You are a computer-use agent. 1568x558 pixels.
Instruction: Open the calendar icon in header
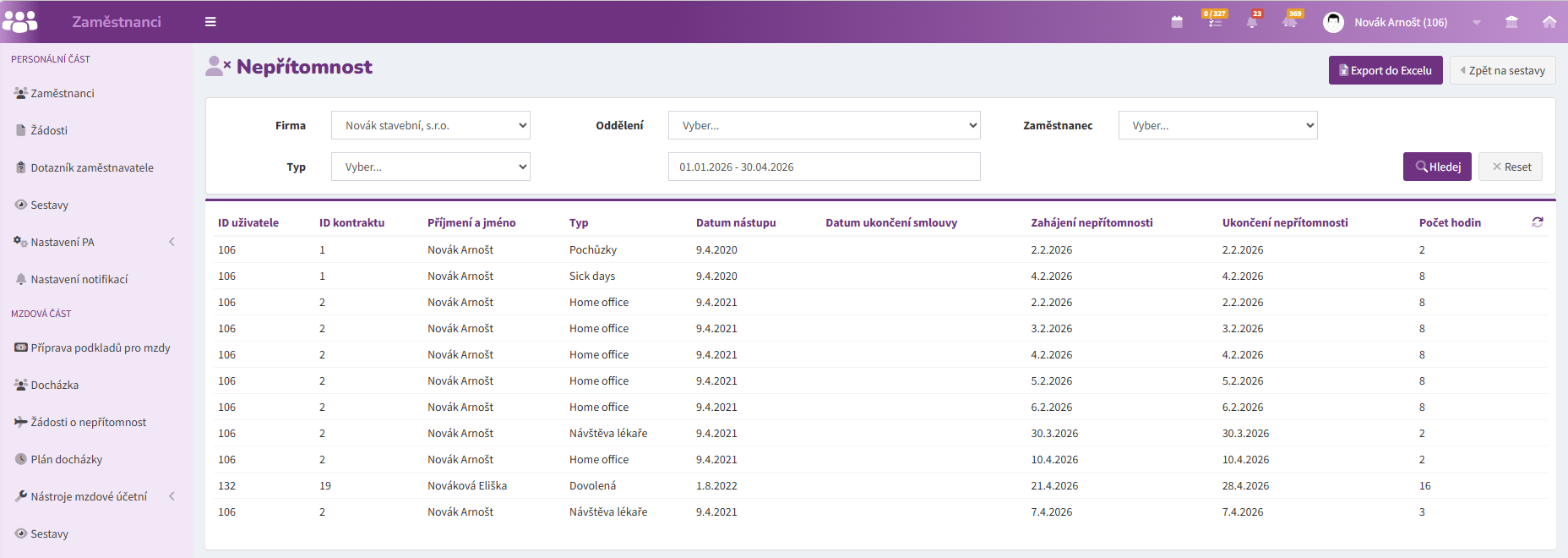[1177, 22]
